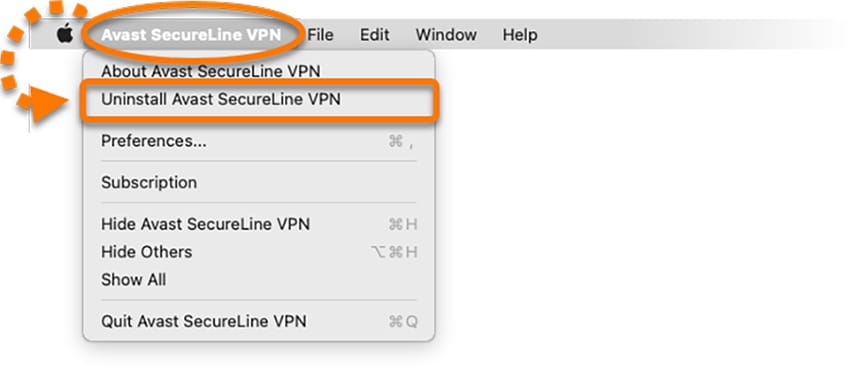
Task: Select the Subscription menu entry
Action: click(259, 183)
